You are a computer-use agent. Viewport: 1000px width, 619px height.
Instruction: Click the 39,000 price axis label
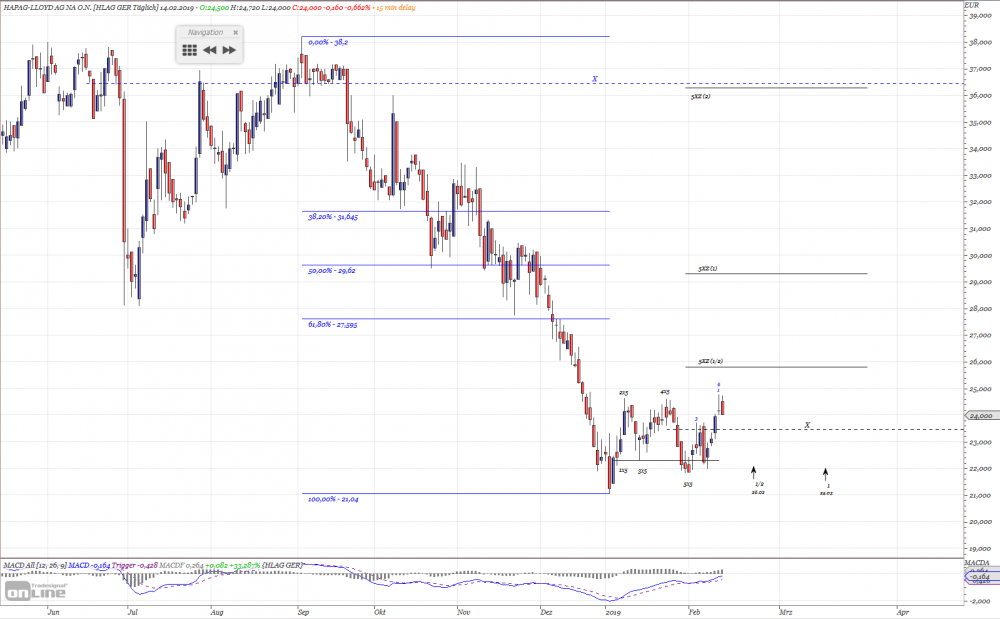(980, 16)
